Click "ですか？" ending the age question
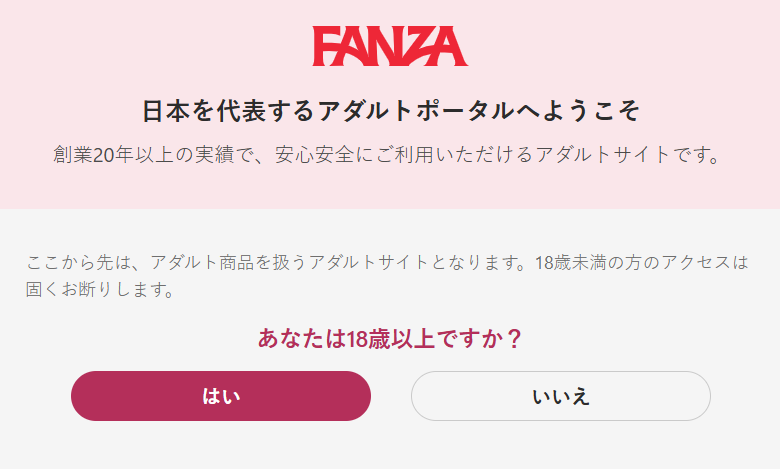 coord(478,339)
